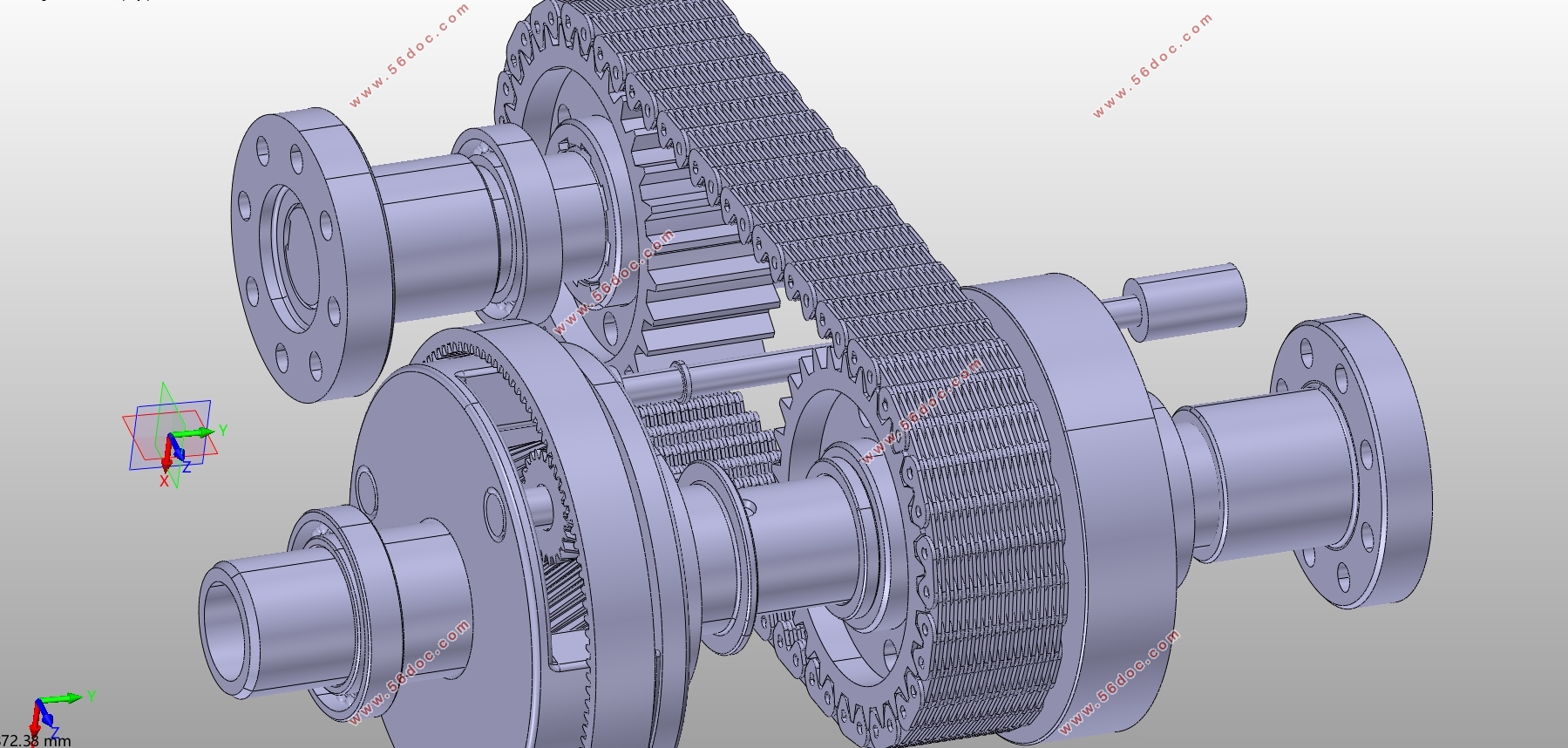Pick the red datum plane outline
The height and width of the screenshot is (748, 1568).
click(x=169, y=435)
